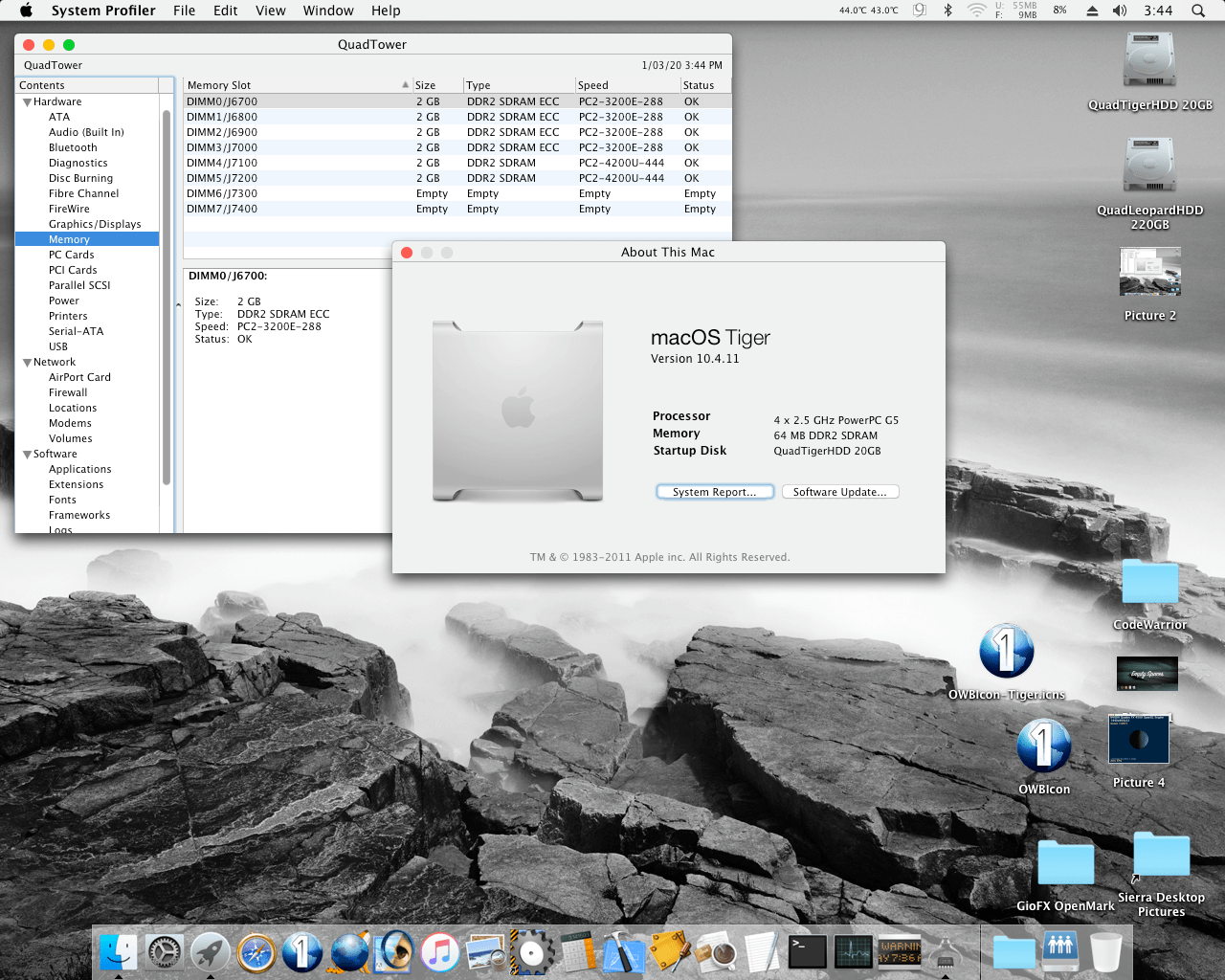Open Safari from the dock
This screenshot has width=1225, height=980.
point(256,953)
